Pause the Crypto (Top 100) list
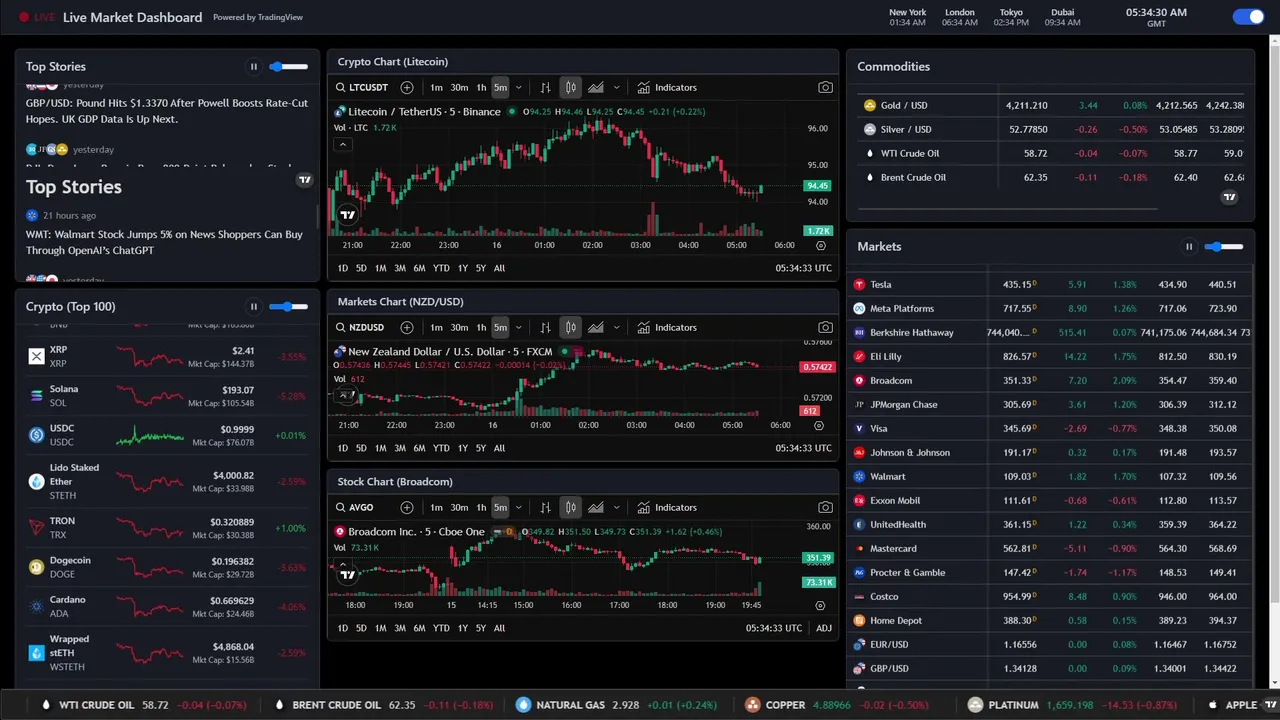Screen dimensions: 1280x720 coord(254,307)
